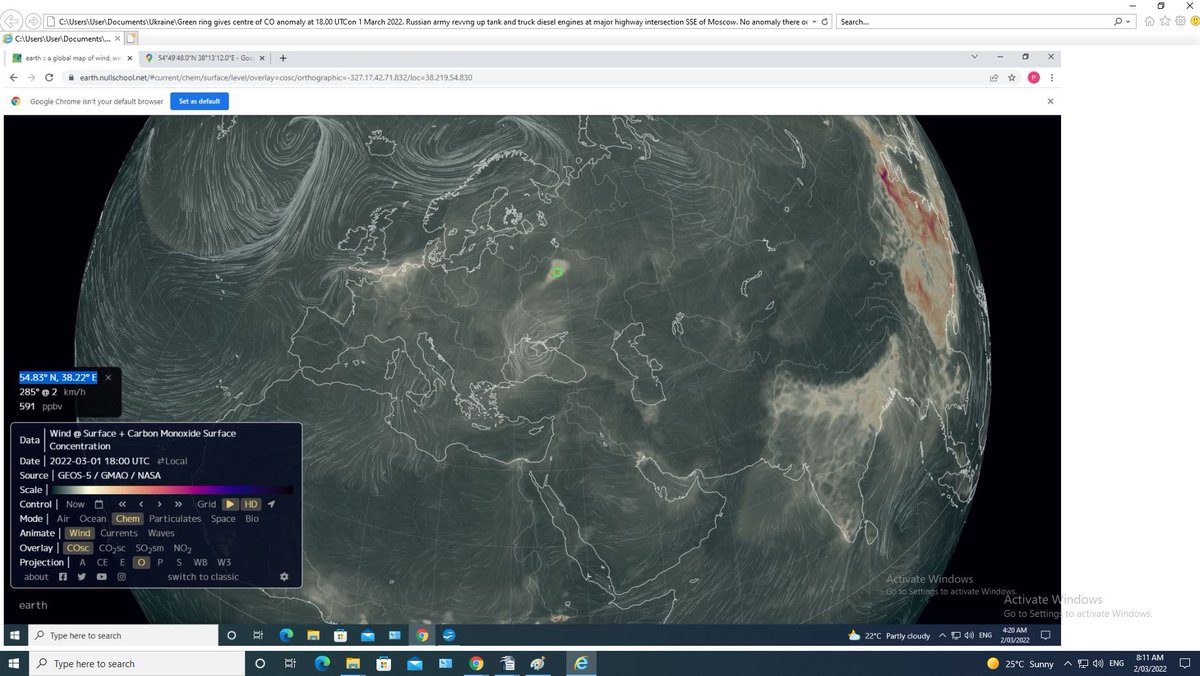Click Set as default button
Image resolution: width=1200 pixels, height=676 pixels.
coord(199,101)
